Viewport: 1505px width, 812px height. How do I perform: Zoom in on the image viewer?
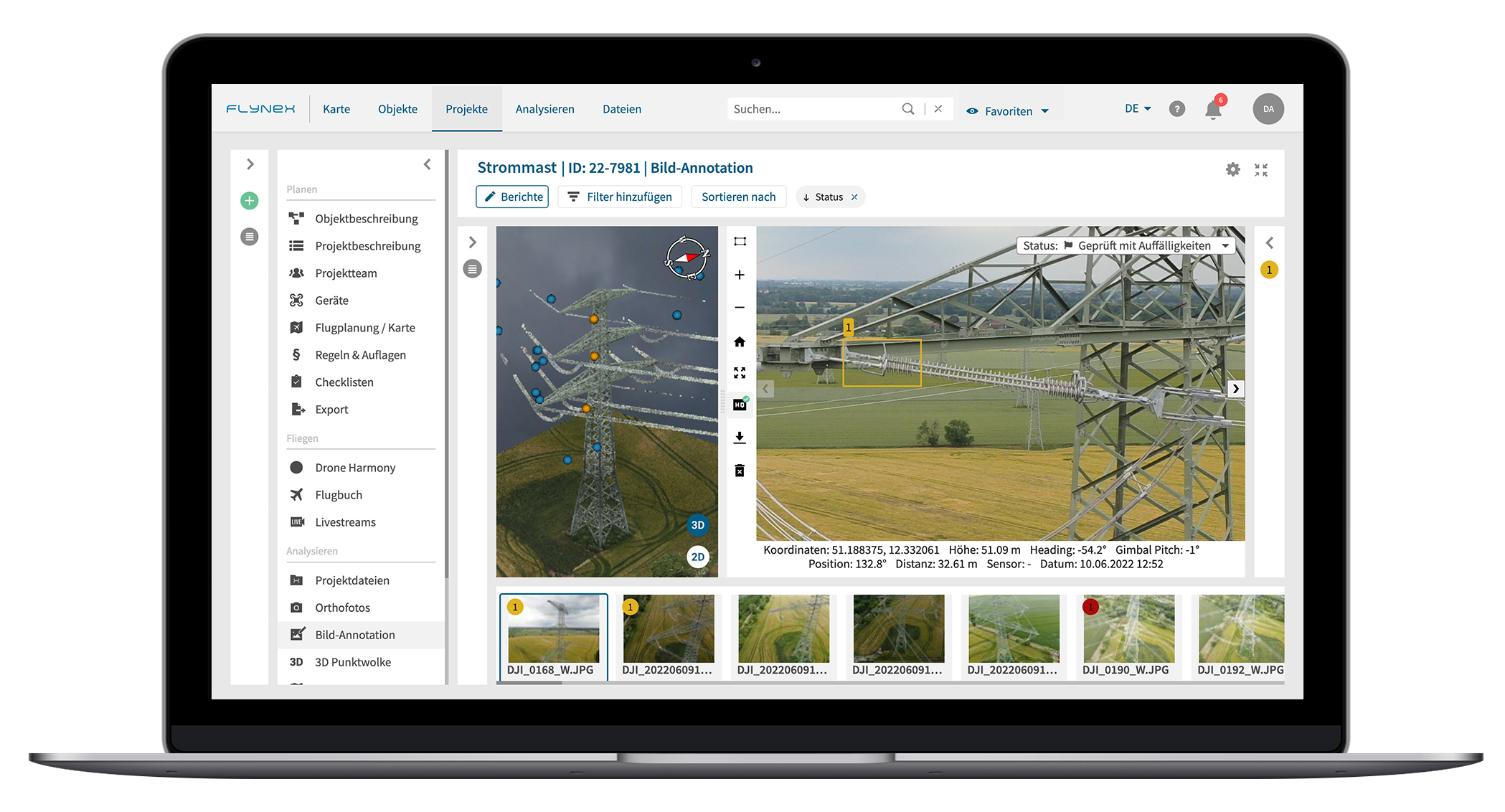(740, 275)
